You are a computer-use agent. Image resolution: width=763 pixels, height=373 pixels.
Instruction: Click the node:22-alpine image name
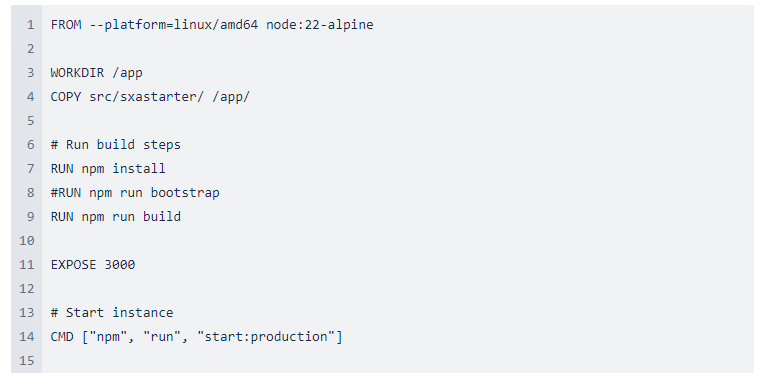coord(320,25)
